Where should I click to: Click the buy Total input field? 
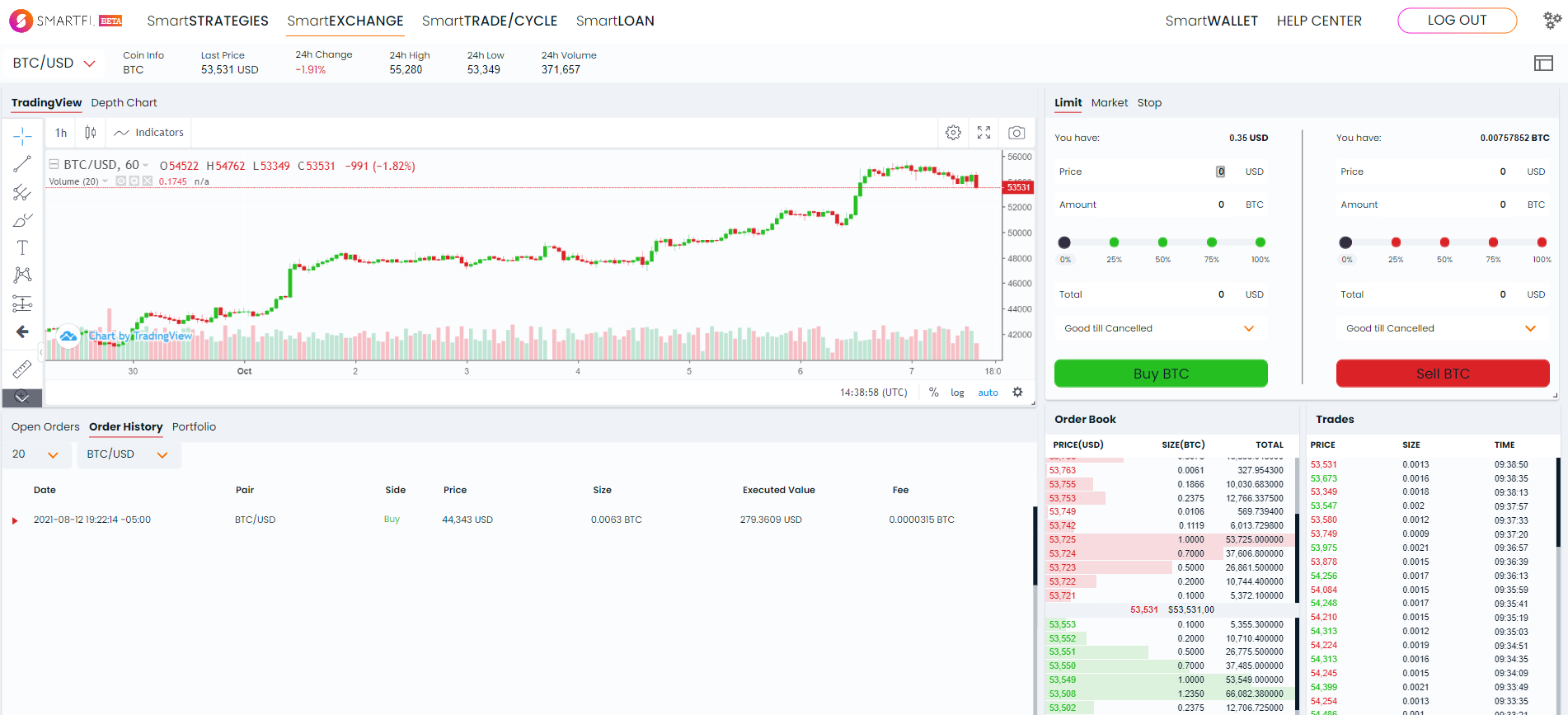pyautogui.click(x=1161, y=294)
